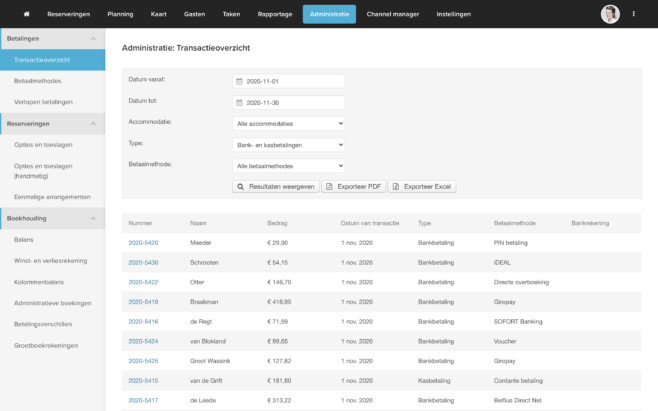Collapse the Boekhouding sidebar section
658x411 pixels.
tap(93, 217)
